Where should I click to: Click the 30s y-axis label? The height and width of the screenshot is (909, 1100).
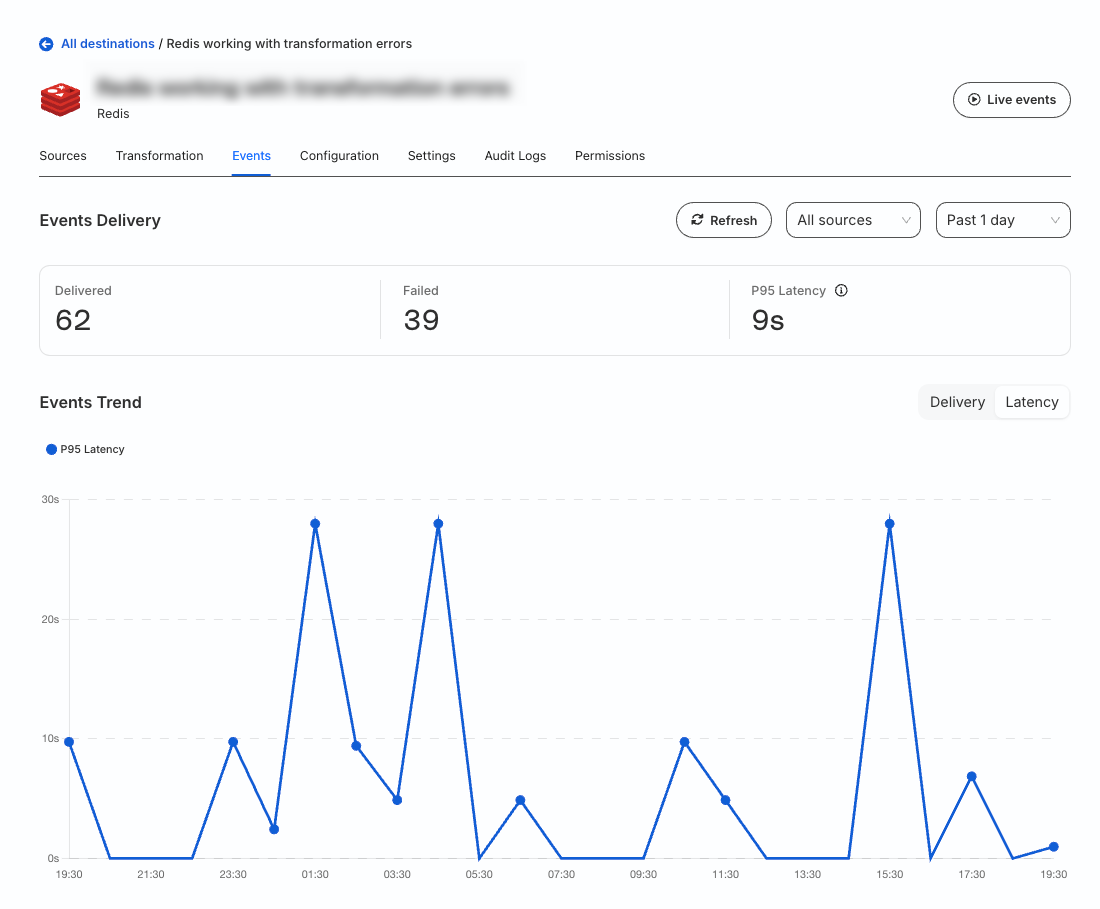50,499
